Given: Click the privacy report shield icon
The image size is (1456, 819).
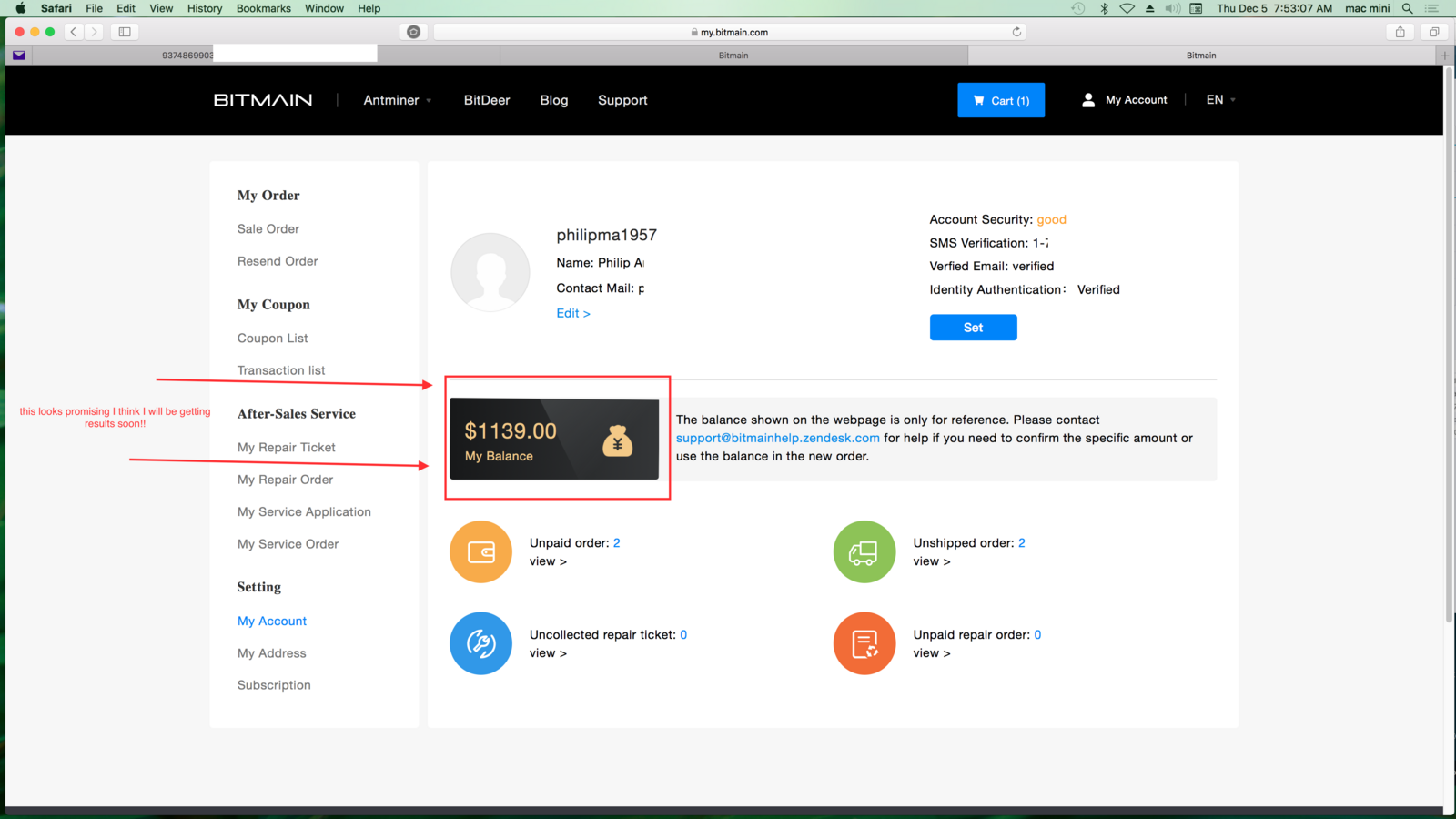Looking at the screenshot, I should 414,32.
